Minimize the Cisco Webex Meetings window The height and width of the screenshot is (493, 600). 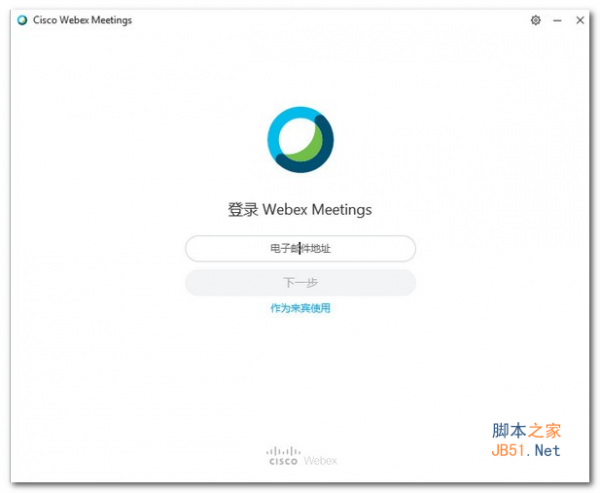[557, 20]
